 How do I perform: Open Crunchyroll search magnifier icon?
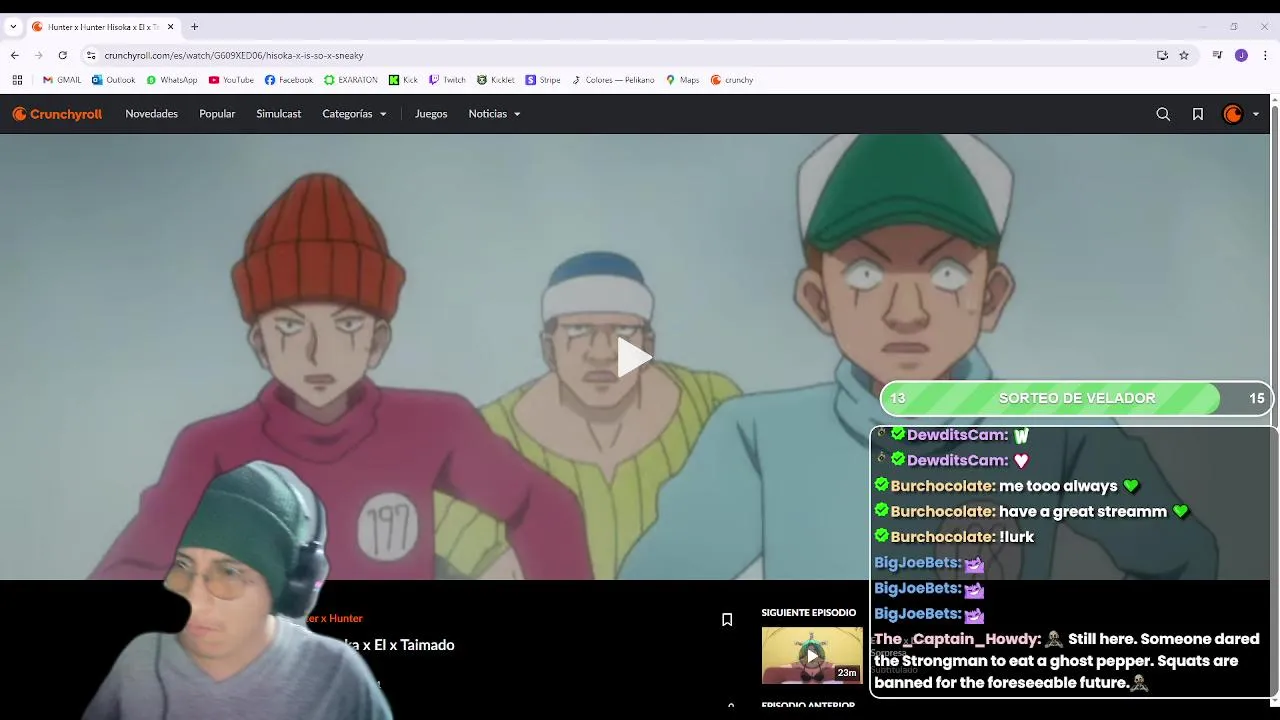pos(1163,114)
